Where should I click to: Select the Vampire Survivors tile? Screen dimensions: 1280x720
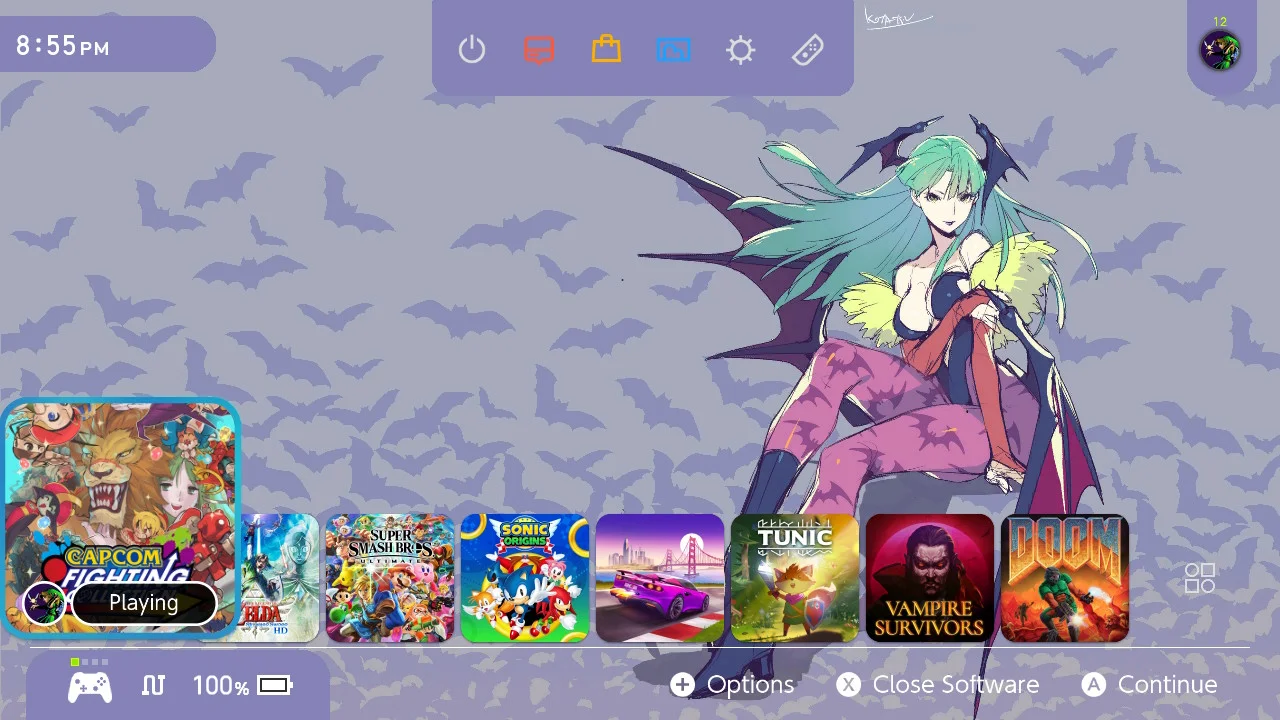(930, 578)
